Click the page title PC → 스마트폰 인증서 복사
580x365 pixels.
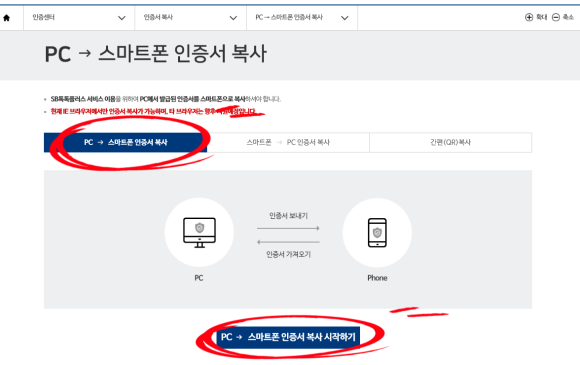coord(155,54)
